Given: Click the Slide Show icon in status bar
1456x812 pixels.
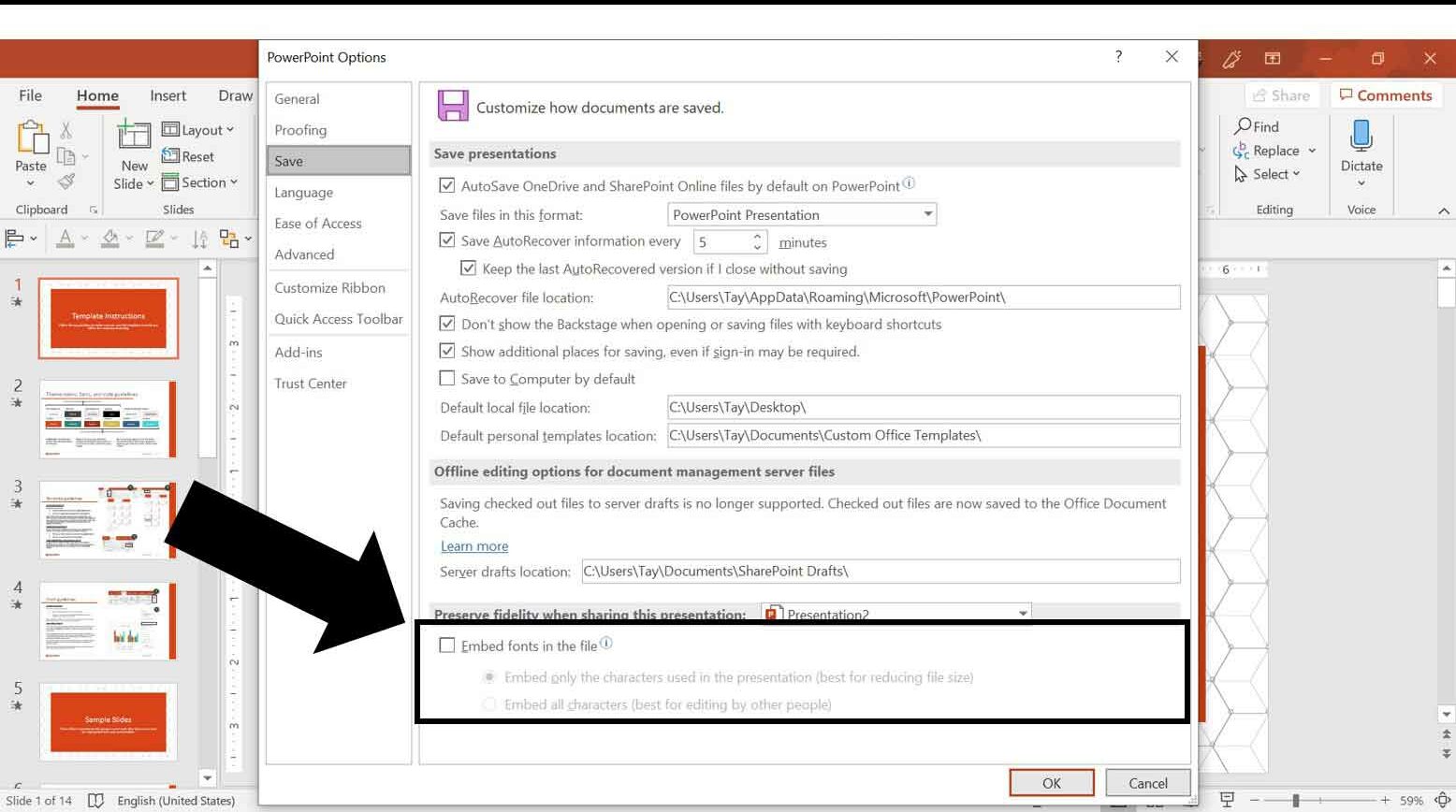Looking at the screenshot, I should click(x=1227, y=800).
